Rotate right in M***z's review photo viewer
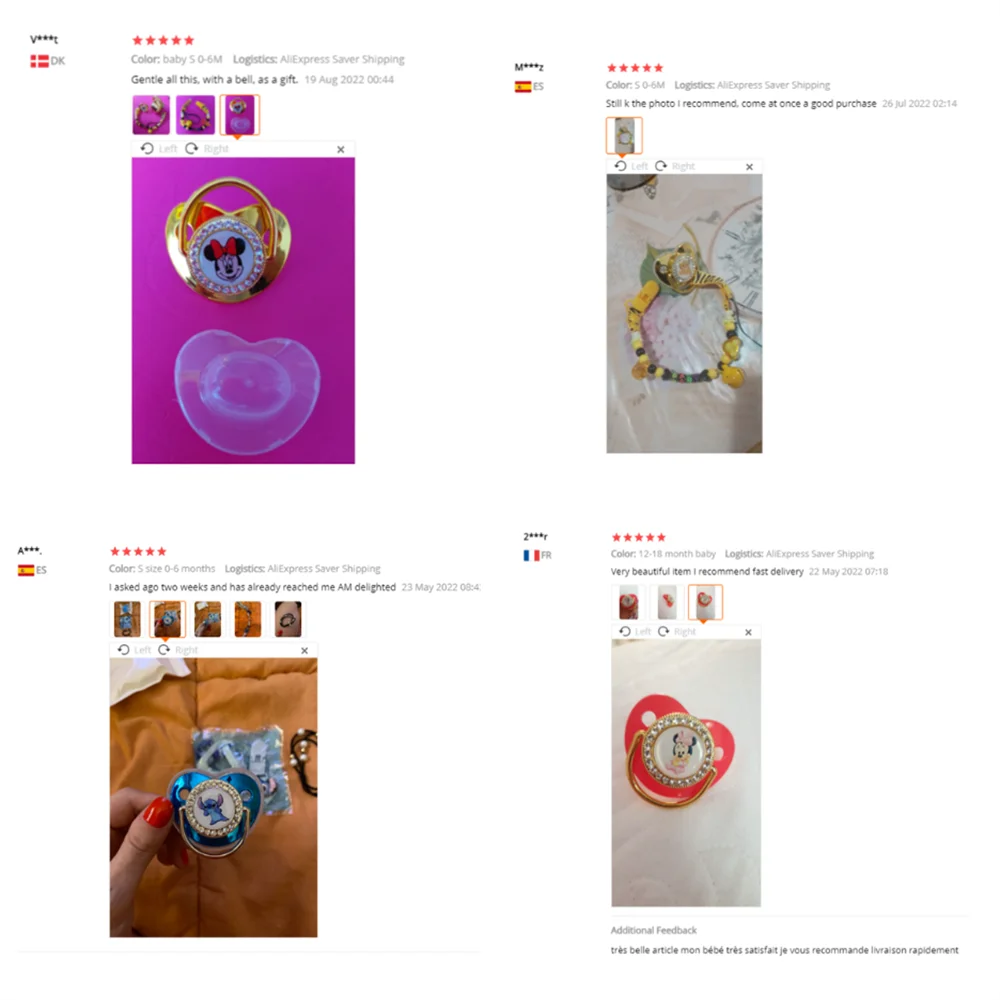1000x1000 pixels. (675, 166)
